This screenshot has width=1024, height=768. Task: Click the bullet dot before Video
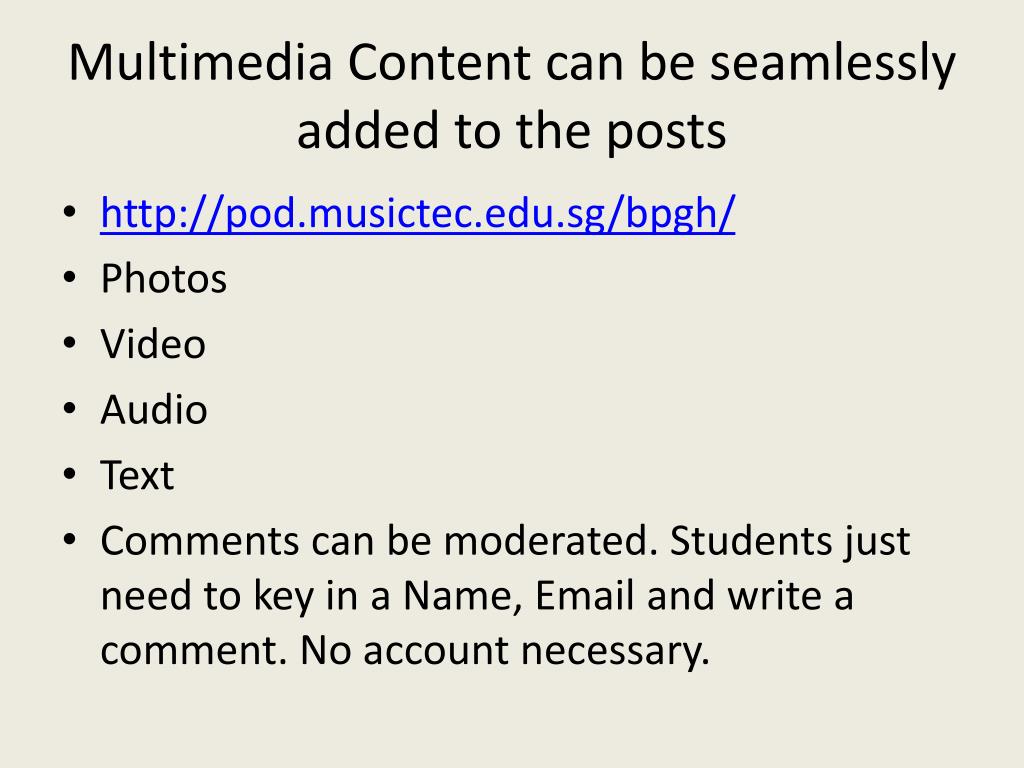click(x=70, y=343)
